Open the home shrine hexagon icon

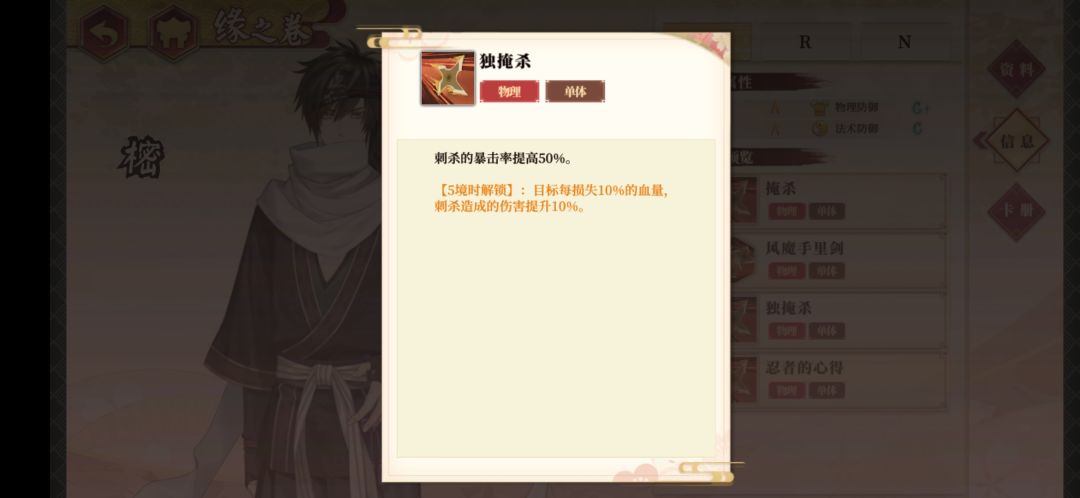coord(173,32)
